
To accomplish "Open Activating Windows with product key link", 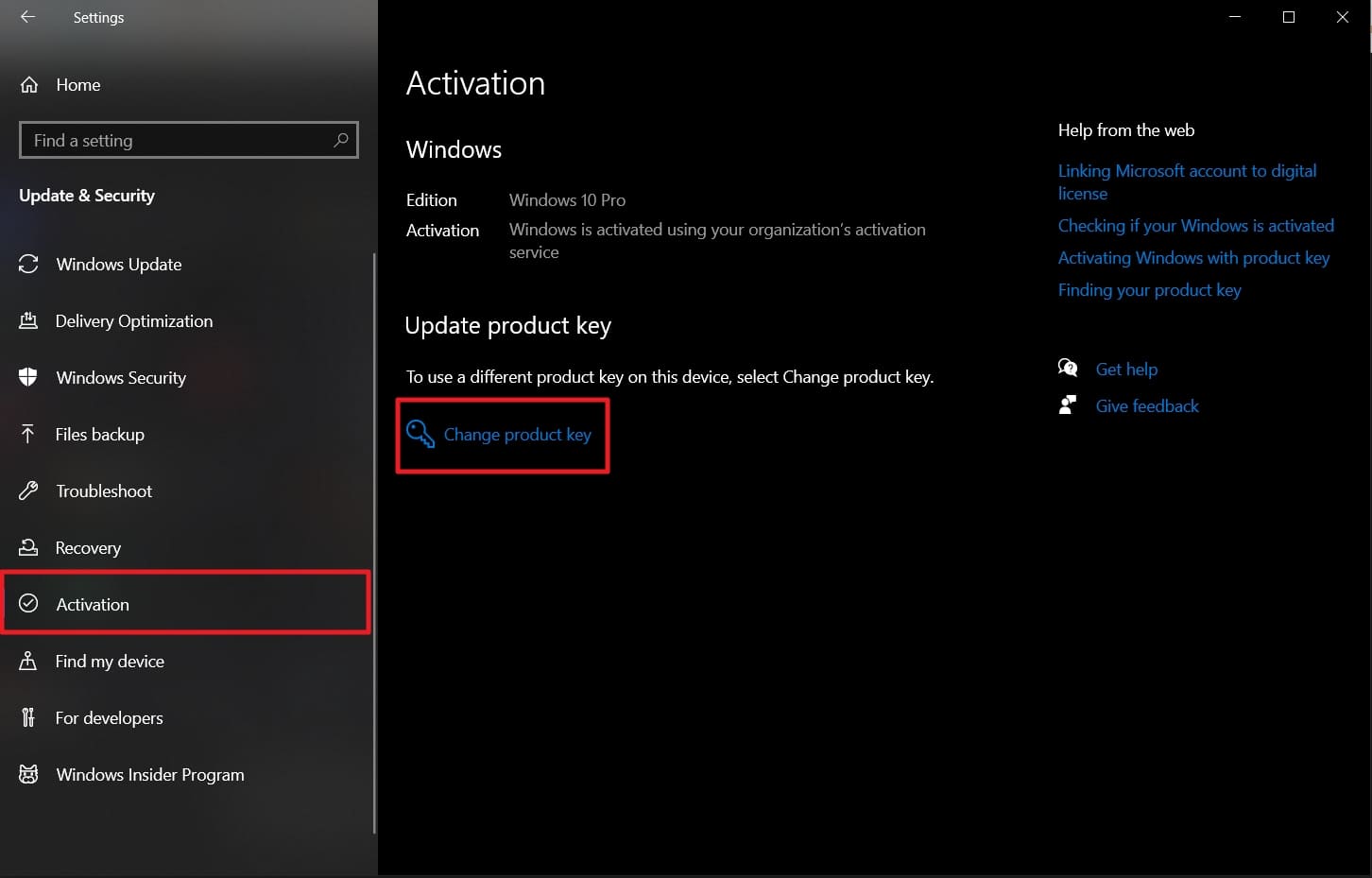I will pos(1193,257).
